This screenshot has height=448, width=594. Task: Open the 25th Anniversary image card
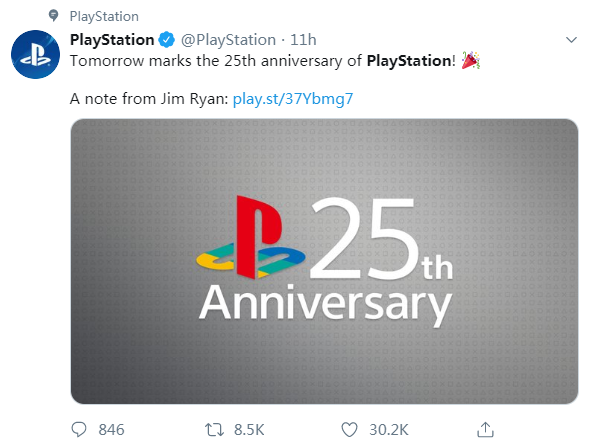(324, 261)
